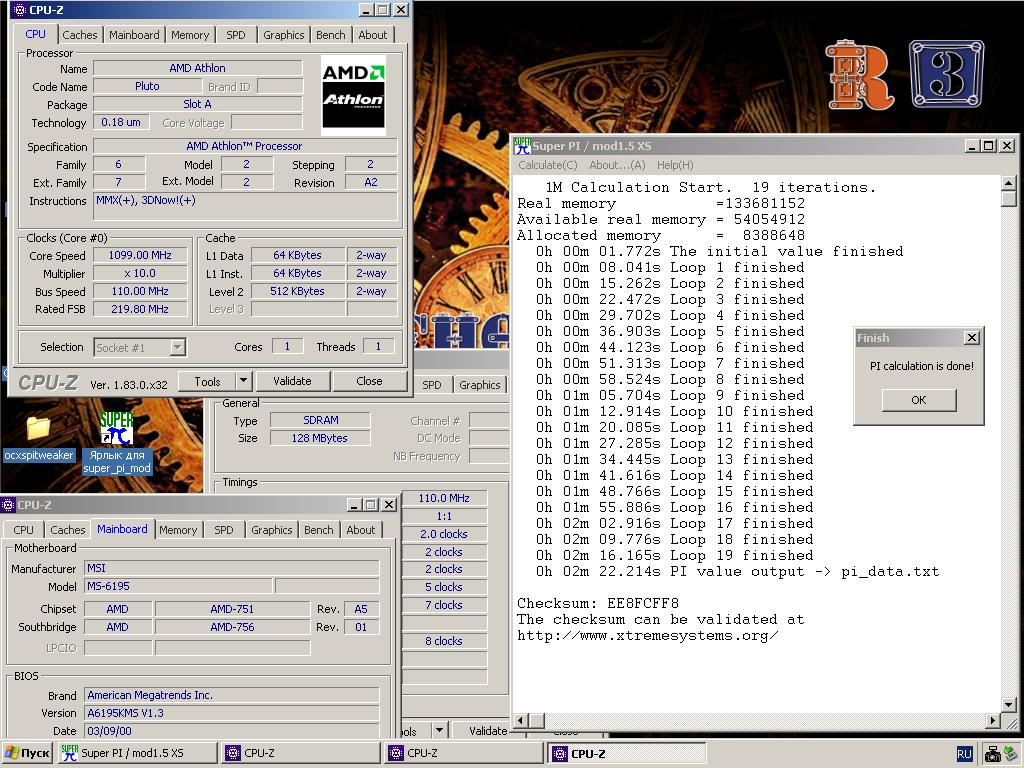Viewport: 1024px width, 768px height.
Task: Select Graphics tab in middle CPU-Z window
Action: click(x=479, y=385)
